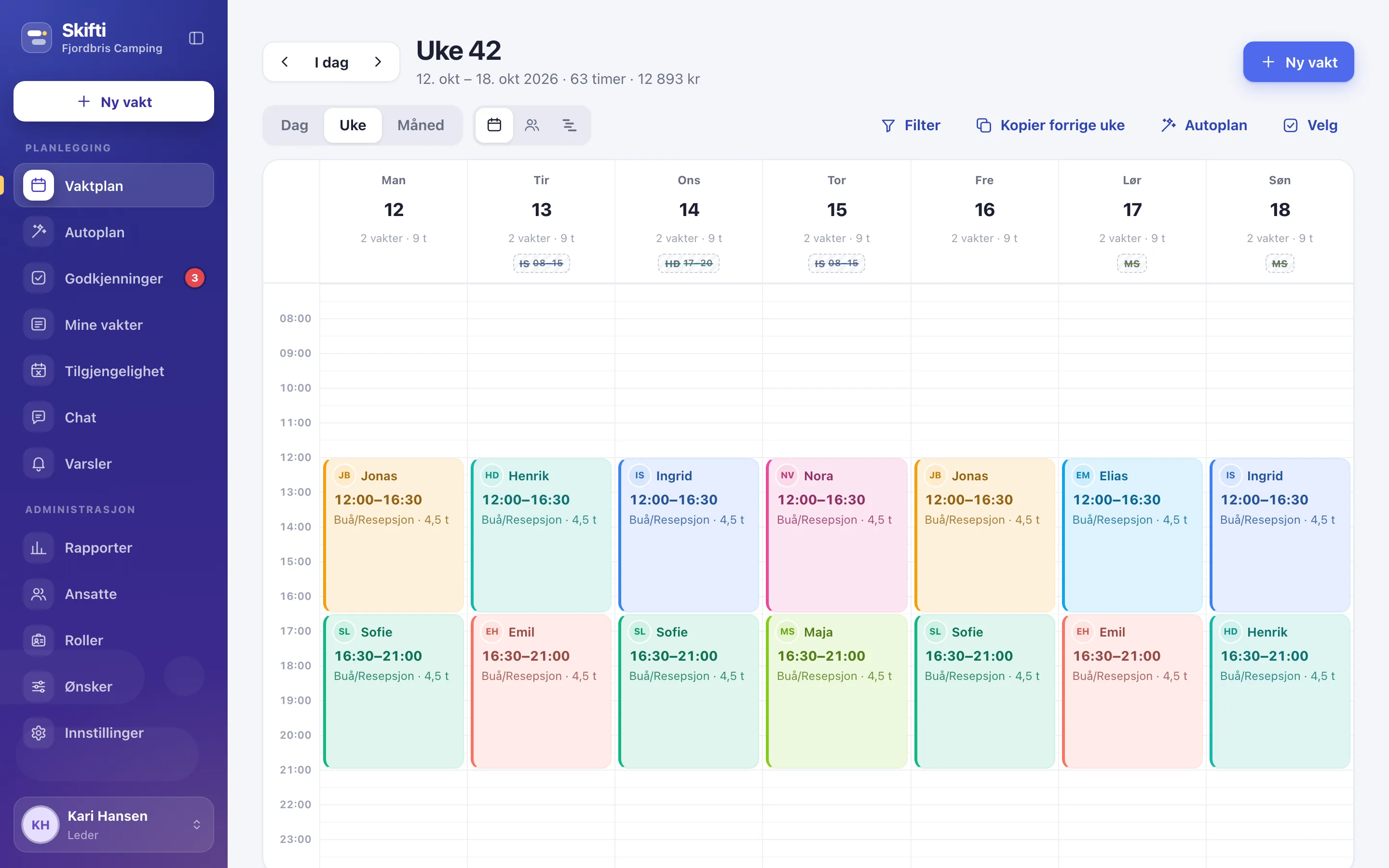
Task: Open Tilgjengelighet in the sidebar
Action: pyautogui.click(x=114, y=371)
